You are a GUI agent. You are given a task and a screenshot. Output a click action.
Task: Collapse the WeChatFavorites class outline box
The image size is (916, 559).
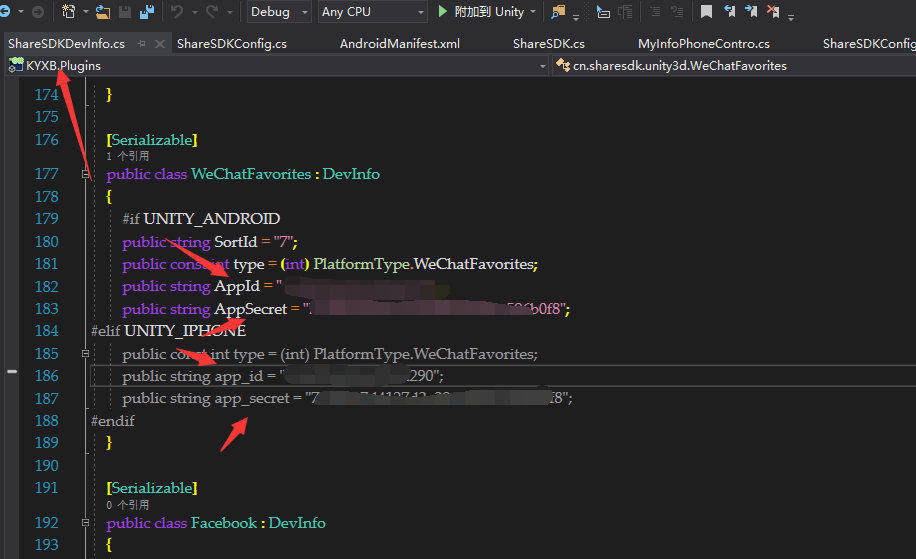85,174
